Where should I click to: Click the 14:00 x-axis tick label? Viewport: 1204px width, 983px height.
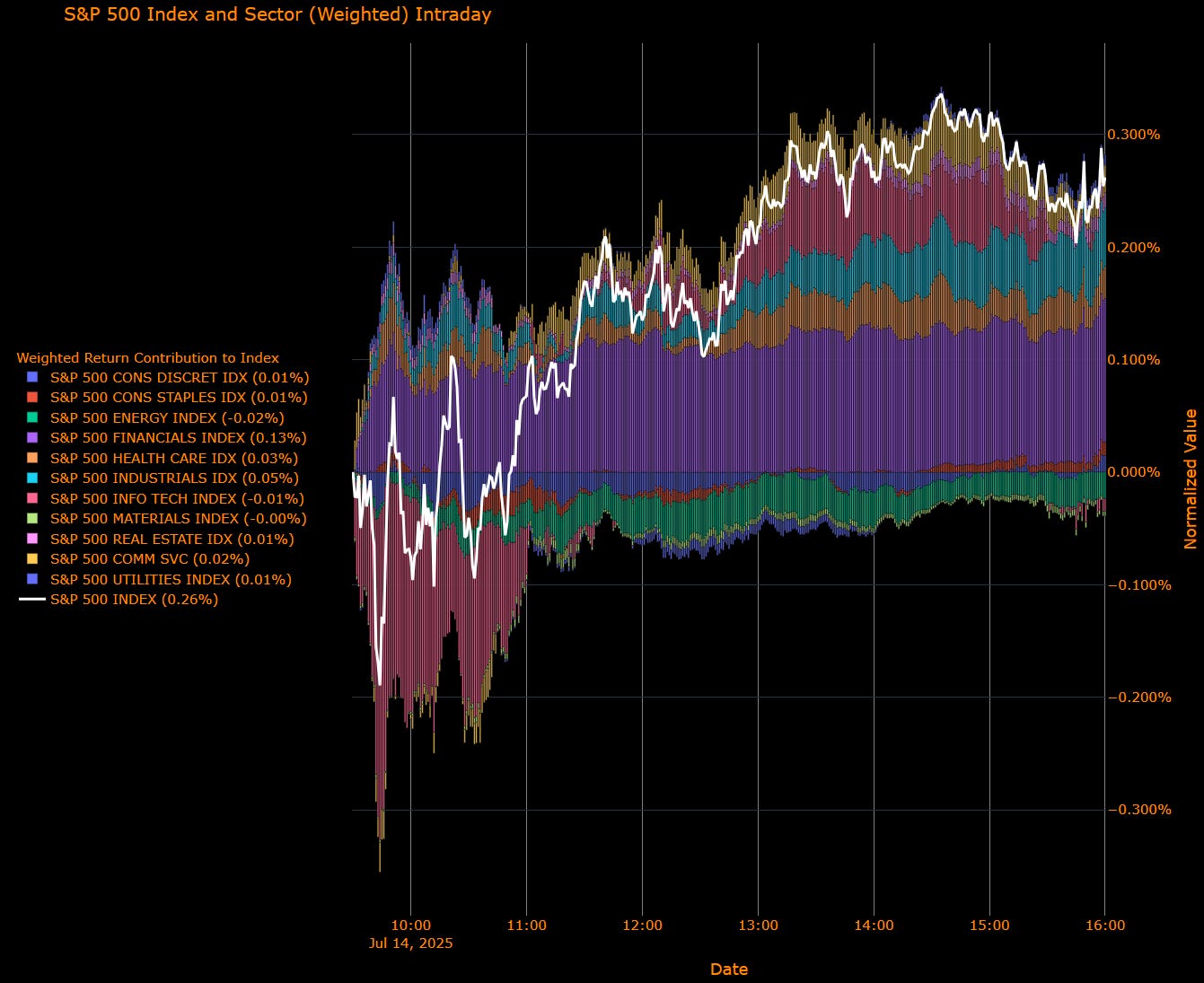874,926
